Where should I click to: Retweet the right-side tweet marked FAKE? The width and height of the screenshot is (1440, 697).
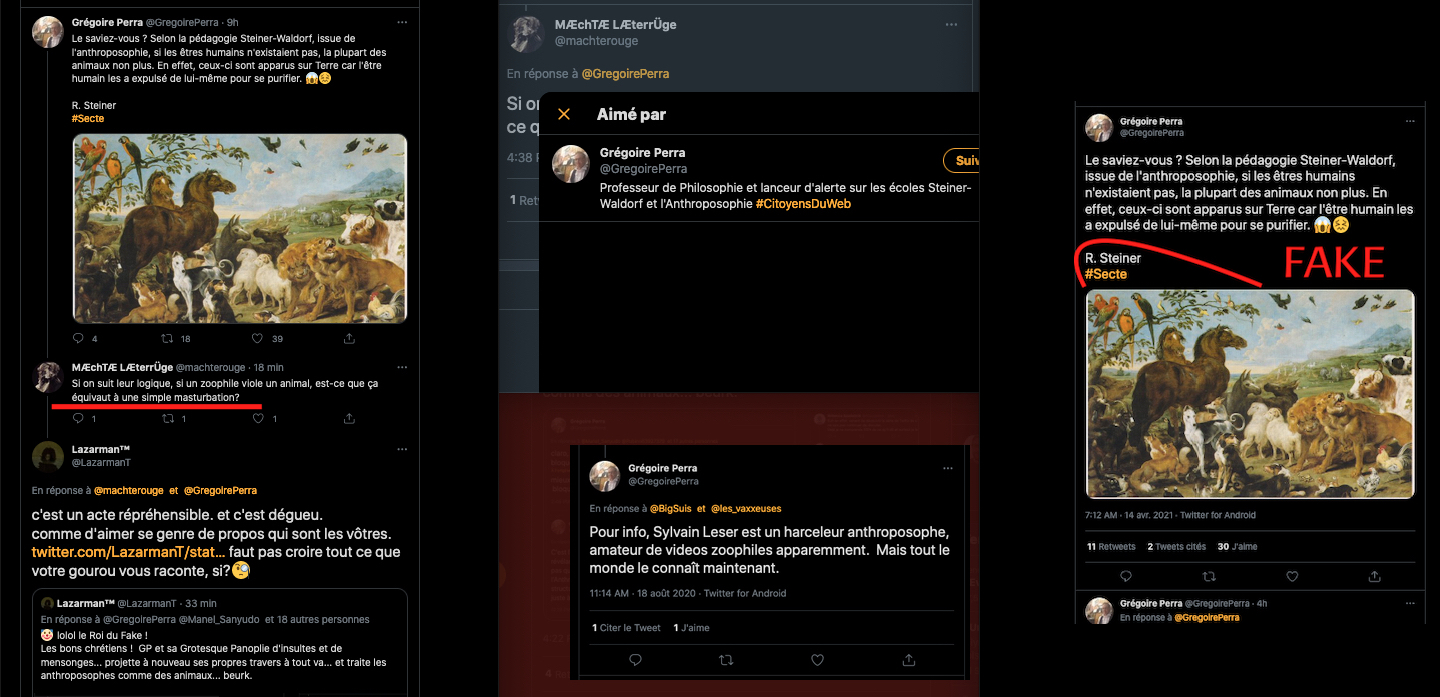1209,576
